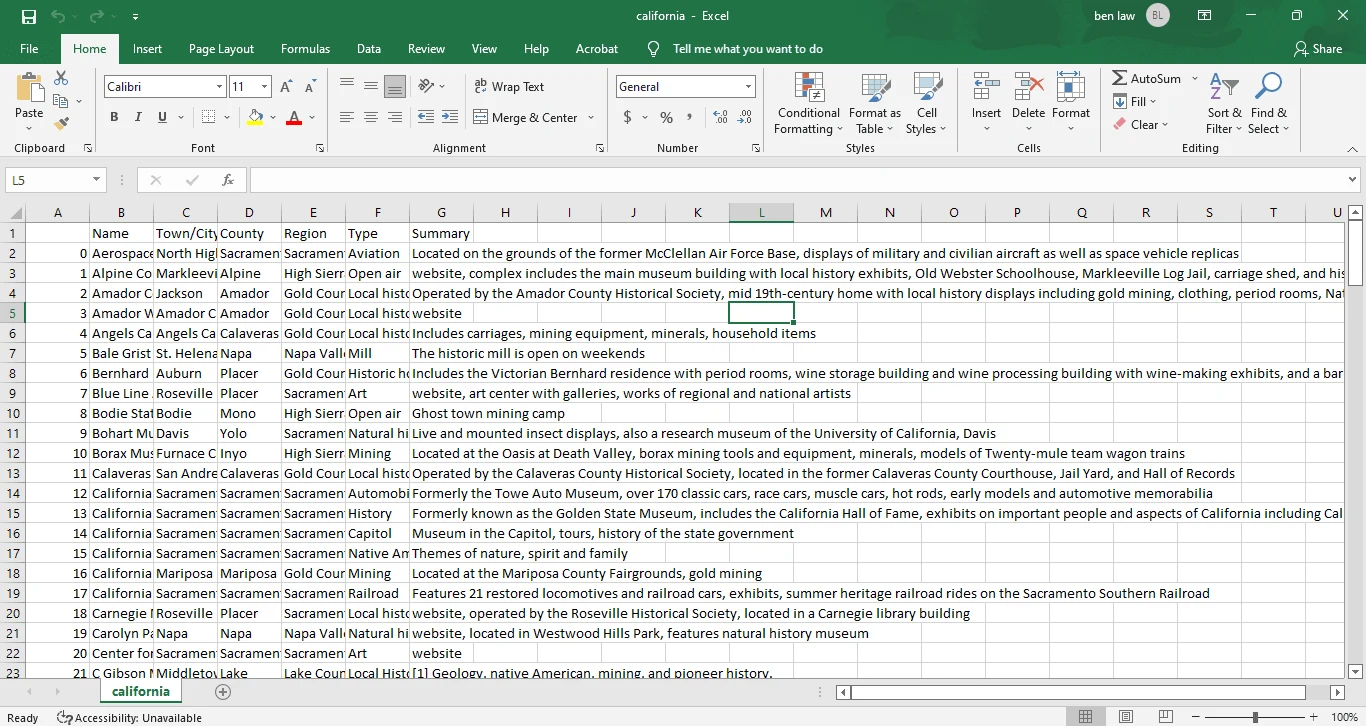Open the Calibri font name dropdown
This screenshot has width=1366, height=726.
(x=220, y=87)
